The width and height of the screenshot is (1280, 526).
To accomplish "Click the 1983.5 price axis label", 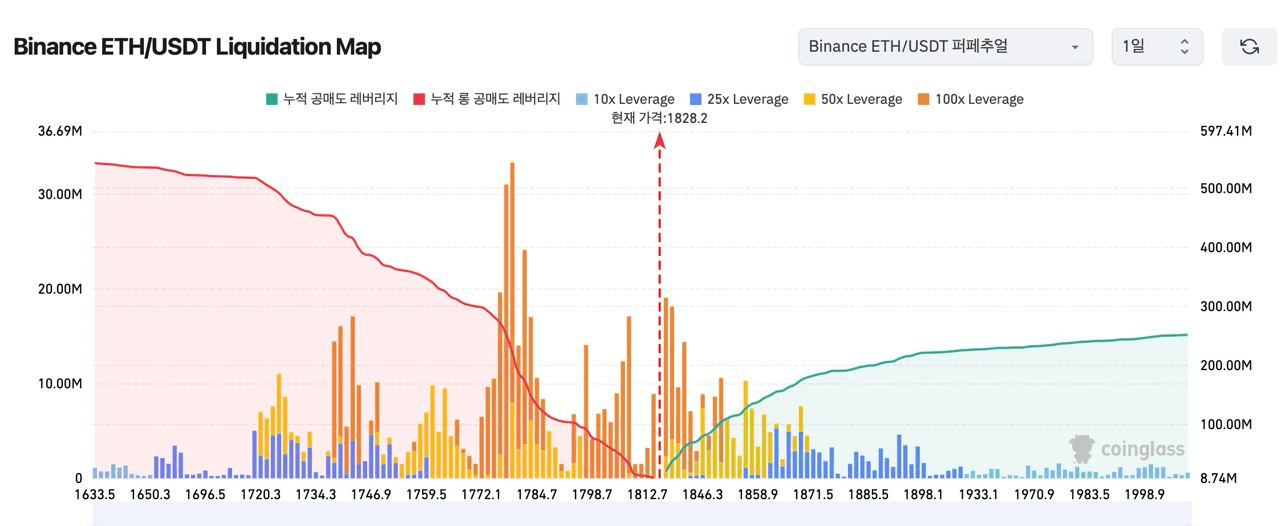I will (x=1089, y=494).
